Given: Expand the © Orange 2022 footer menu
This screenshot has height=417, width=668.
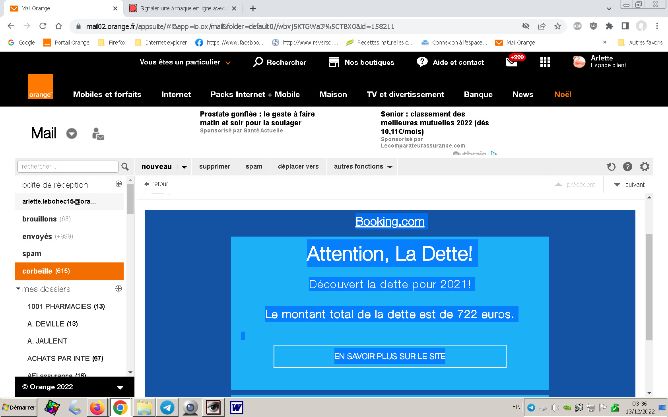Looking at the screenshot, I should coord(120,387).
